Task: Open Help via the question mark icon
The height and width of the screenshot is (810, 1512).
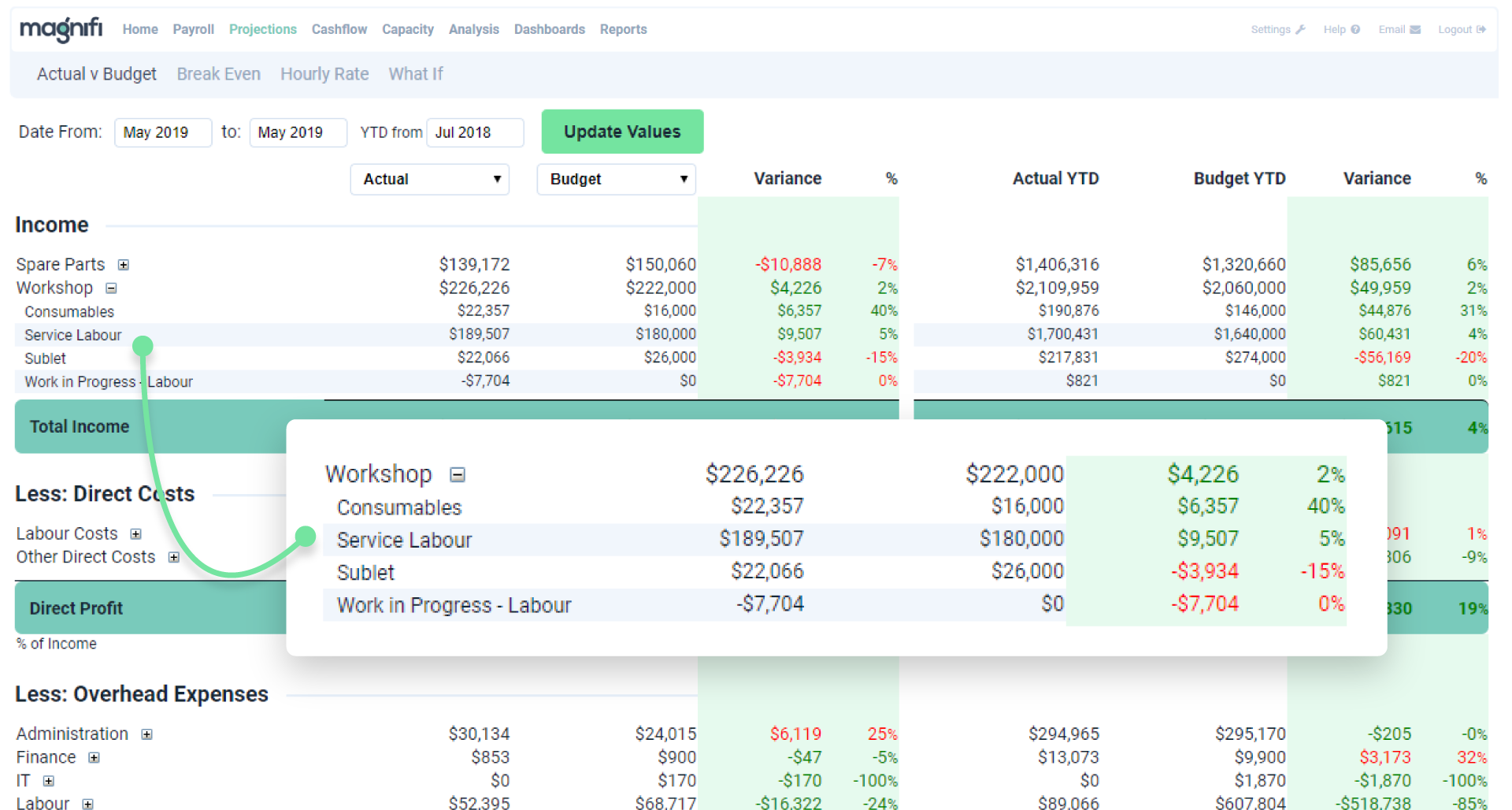Action: coord(1356,29)
